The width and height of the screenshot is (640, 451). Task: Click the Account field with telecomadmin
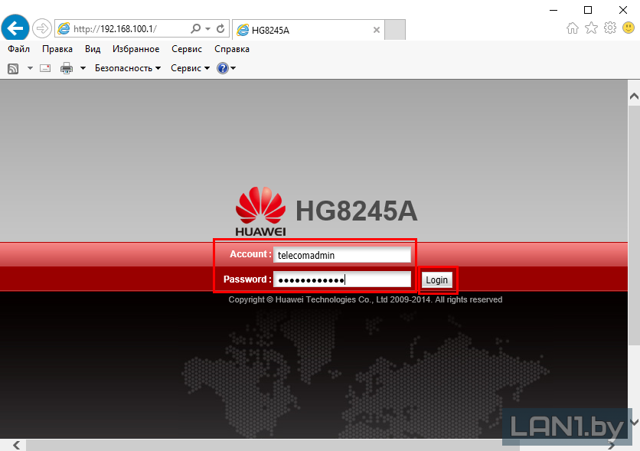pyautogui.click(x=342, y=255)
